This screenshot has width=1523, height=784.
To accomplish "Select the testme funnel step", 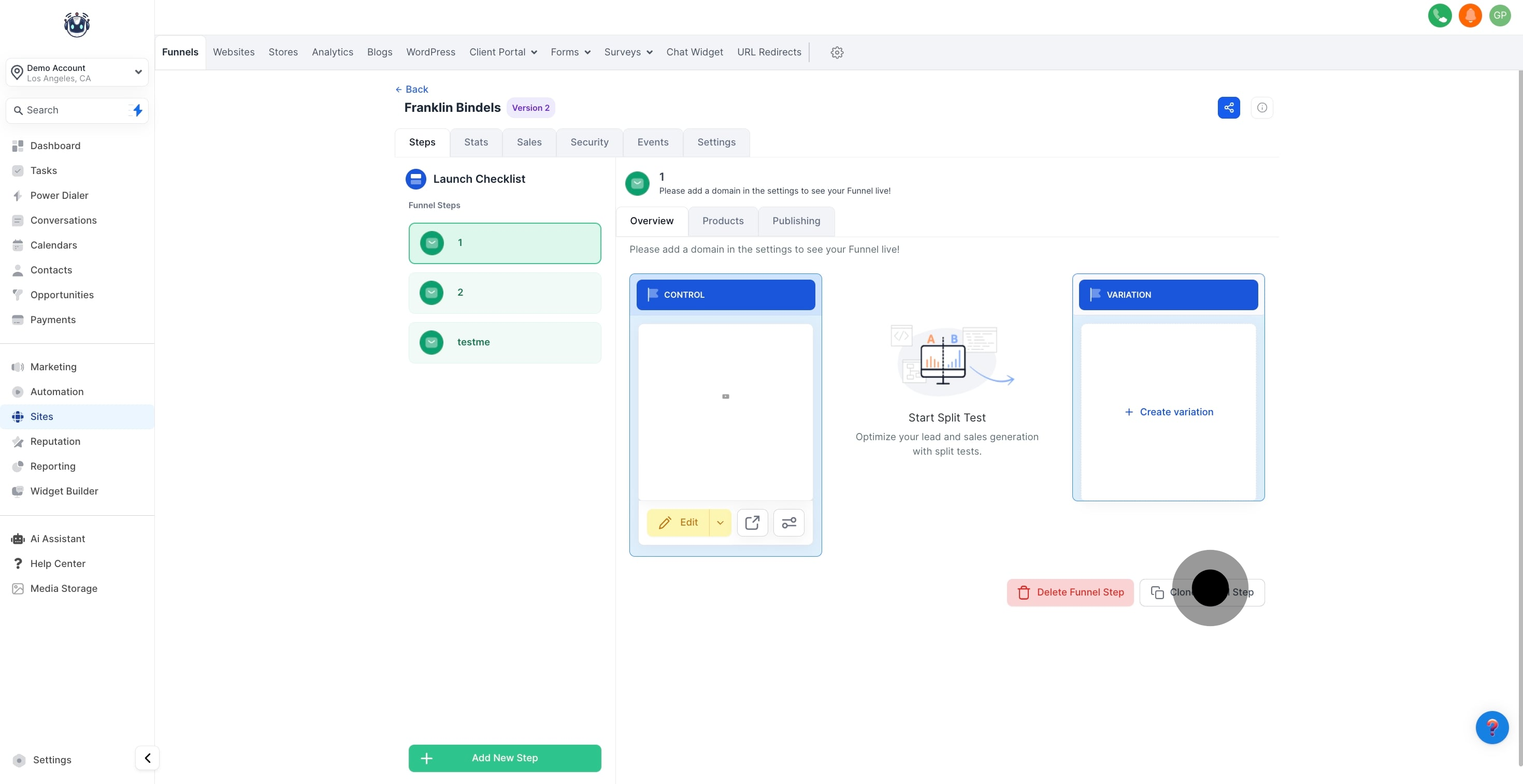I will pyautogui.click(x=505, y=342).
